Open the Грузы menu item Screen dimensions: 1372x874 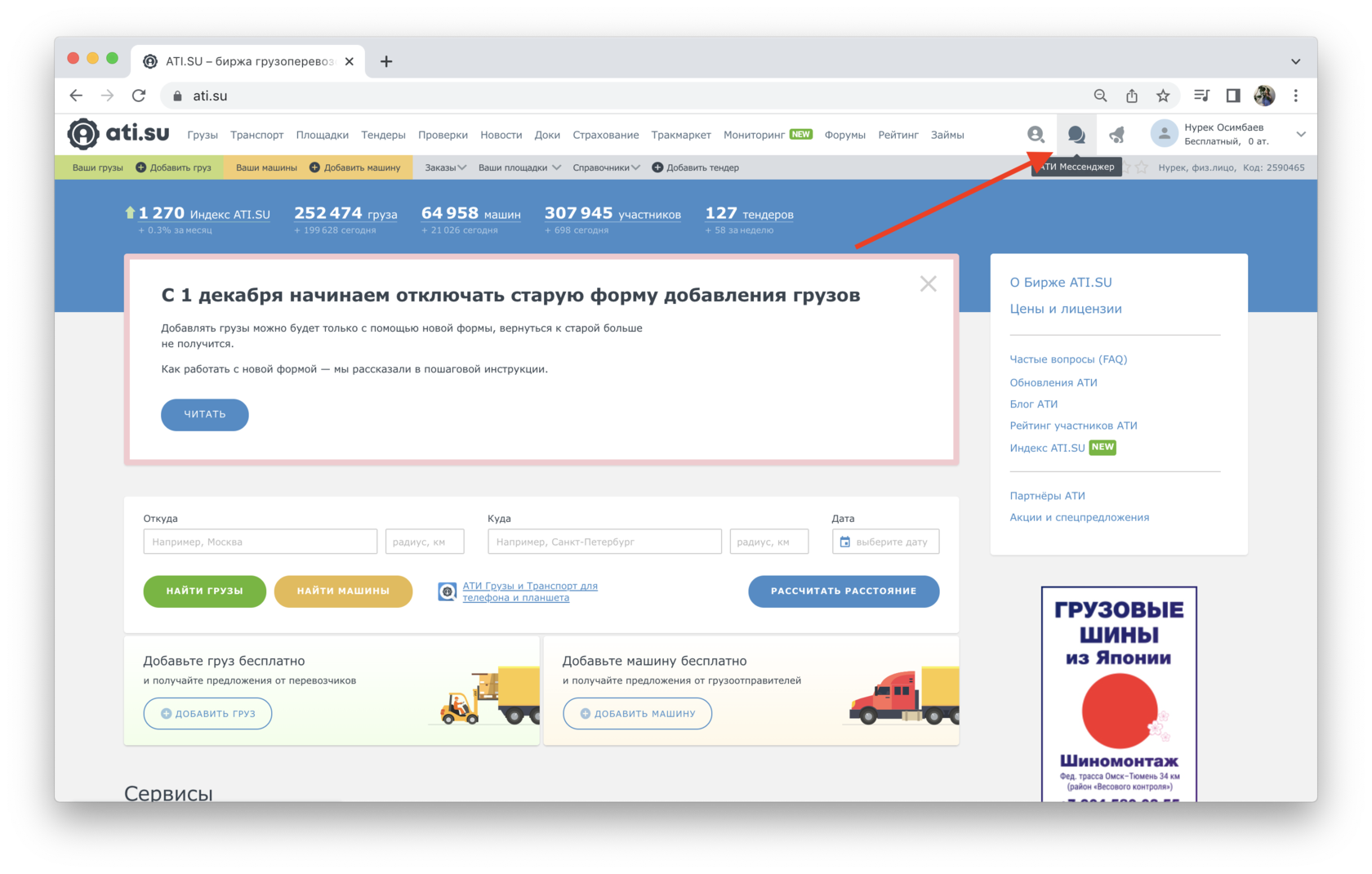click(x=203, y=135)
